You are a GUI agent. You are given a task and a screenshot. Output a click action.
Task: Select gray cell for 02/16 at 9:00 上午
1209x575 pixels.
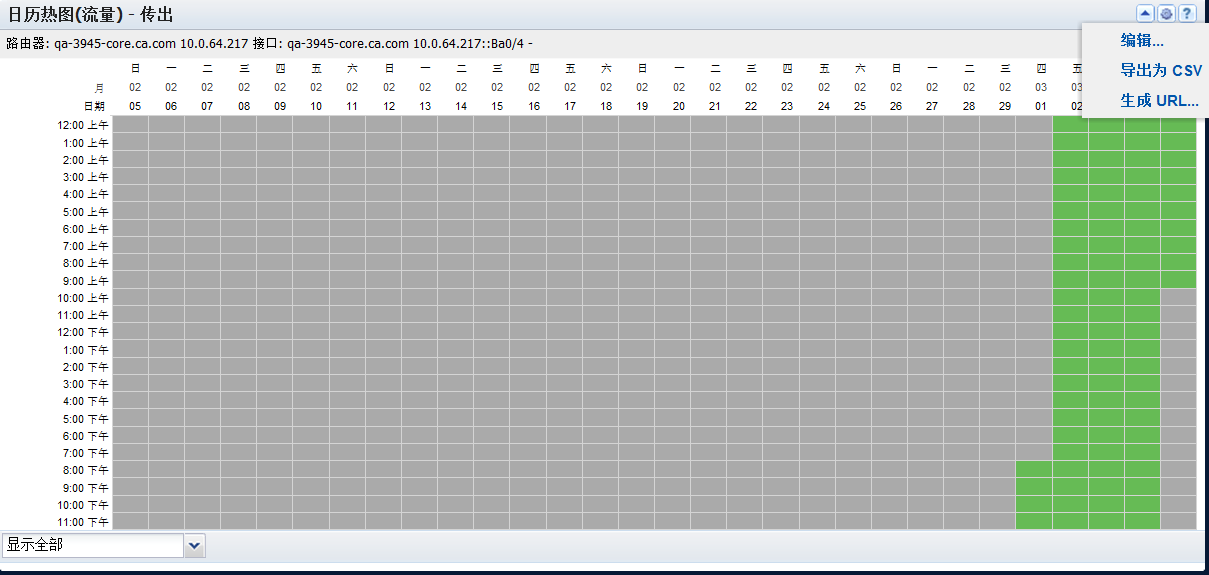tap(527, 280)
